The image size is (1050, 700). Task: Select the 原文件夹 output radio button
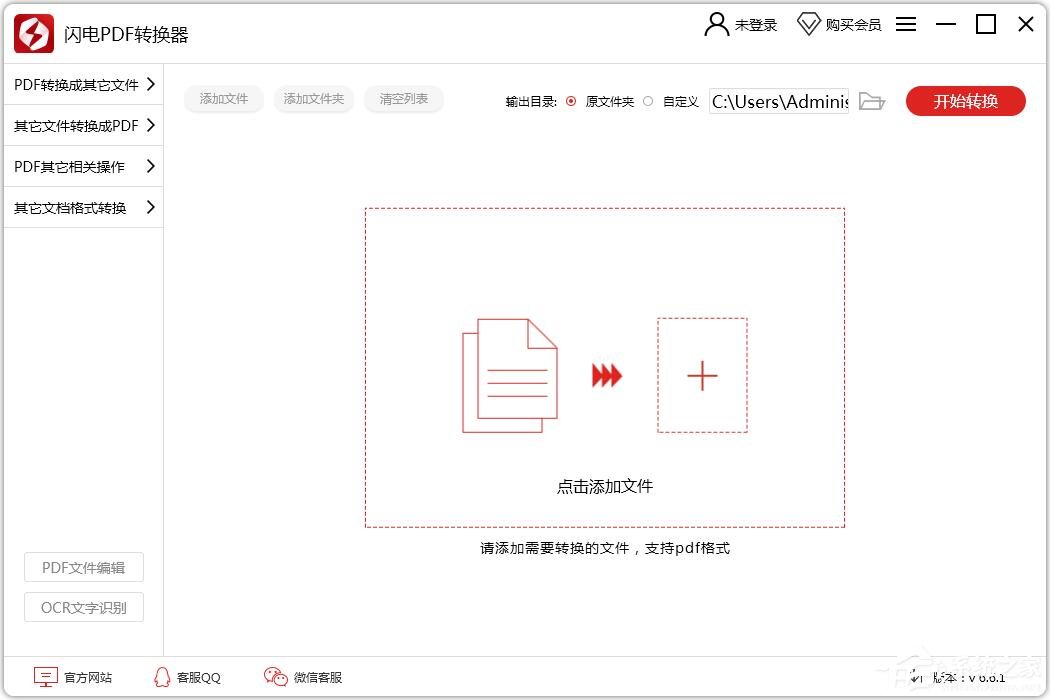(x=570, y=101)
